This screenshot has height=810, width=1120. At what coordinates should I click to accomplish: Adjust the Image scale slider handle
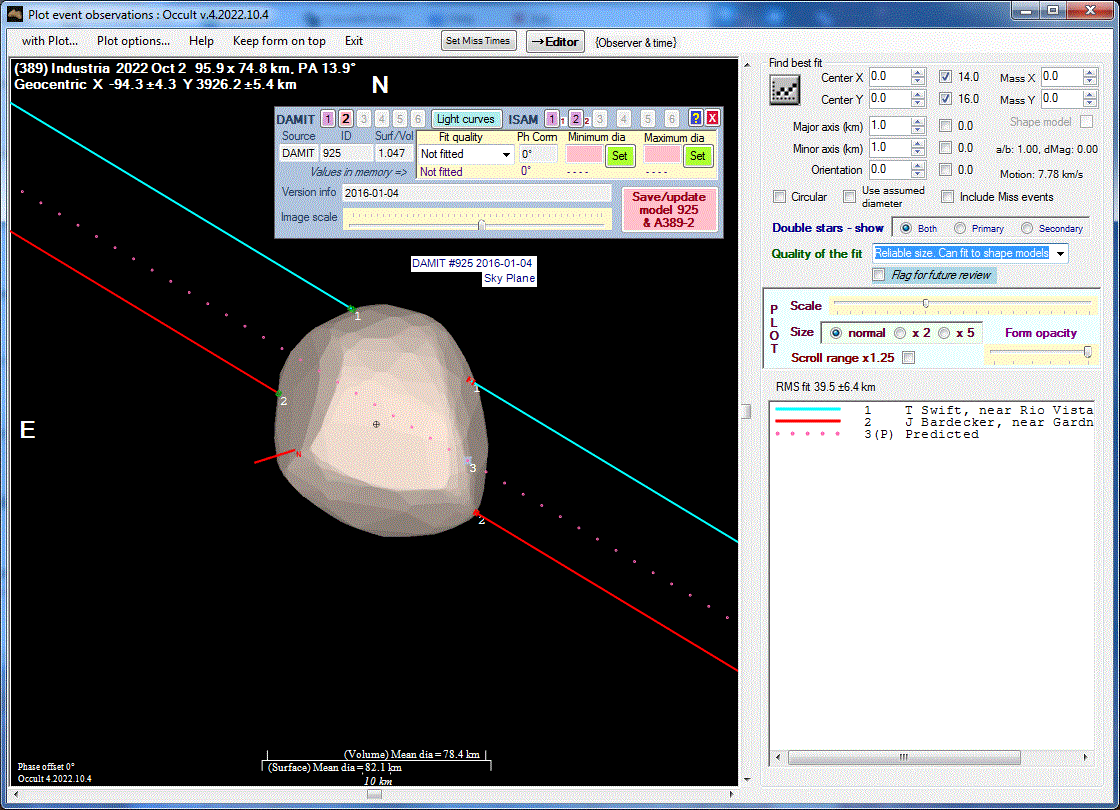tap(482, 224)
